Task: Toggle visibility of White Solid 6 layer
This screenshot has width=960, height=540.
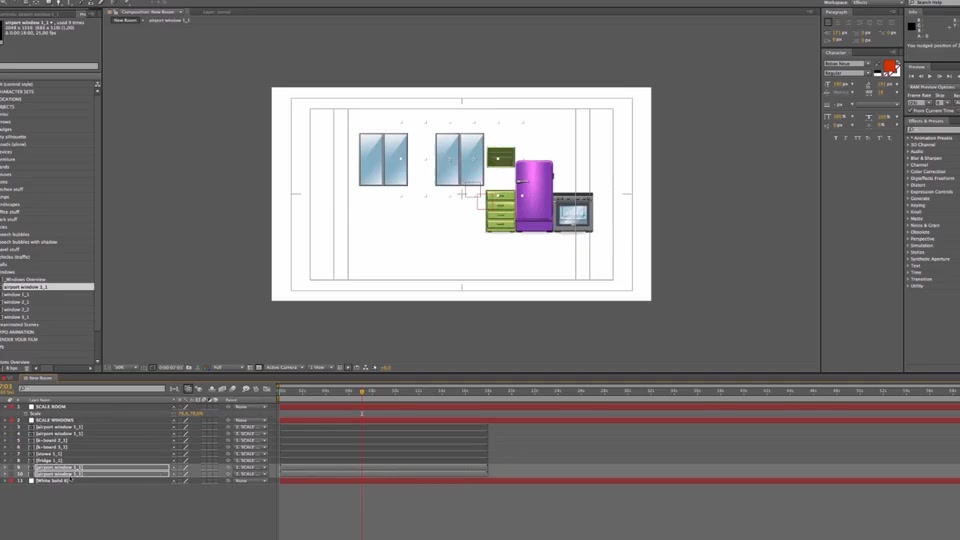Action: [x=6, y=481]
